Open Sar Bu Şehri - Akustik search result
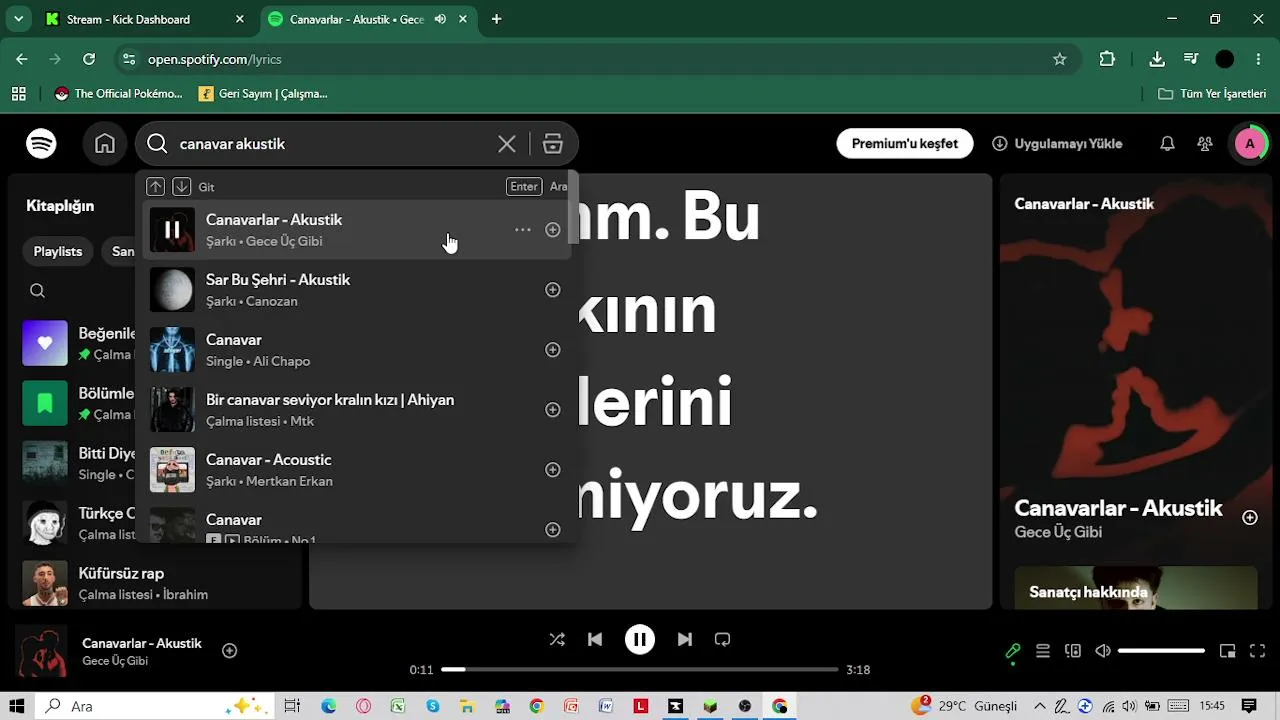 358,290
